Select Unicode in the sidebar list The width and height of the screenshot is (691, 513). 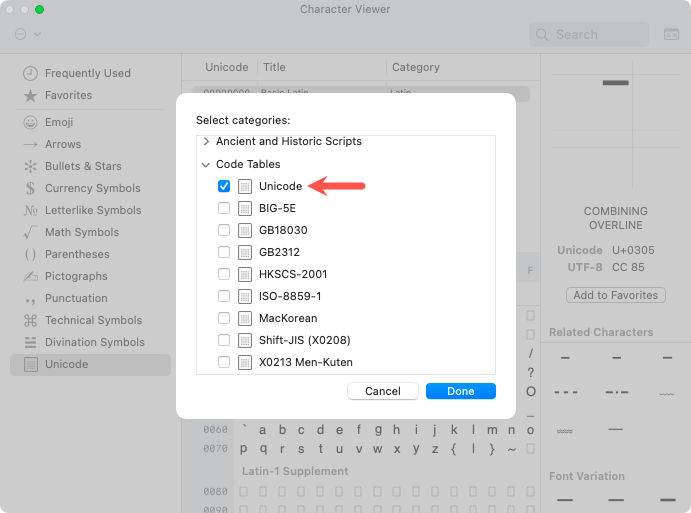coord(66,364)
